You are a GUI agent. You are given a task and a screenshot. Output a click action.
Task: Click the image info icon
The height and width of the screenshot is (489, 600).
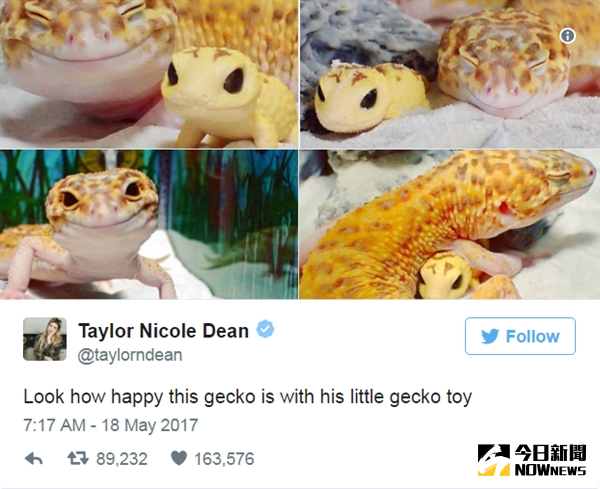click(567, 36)
